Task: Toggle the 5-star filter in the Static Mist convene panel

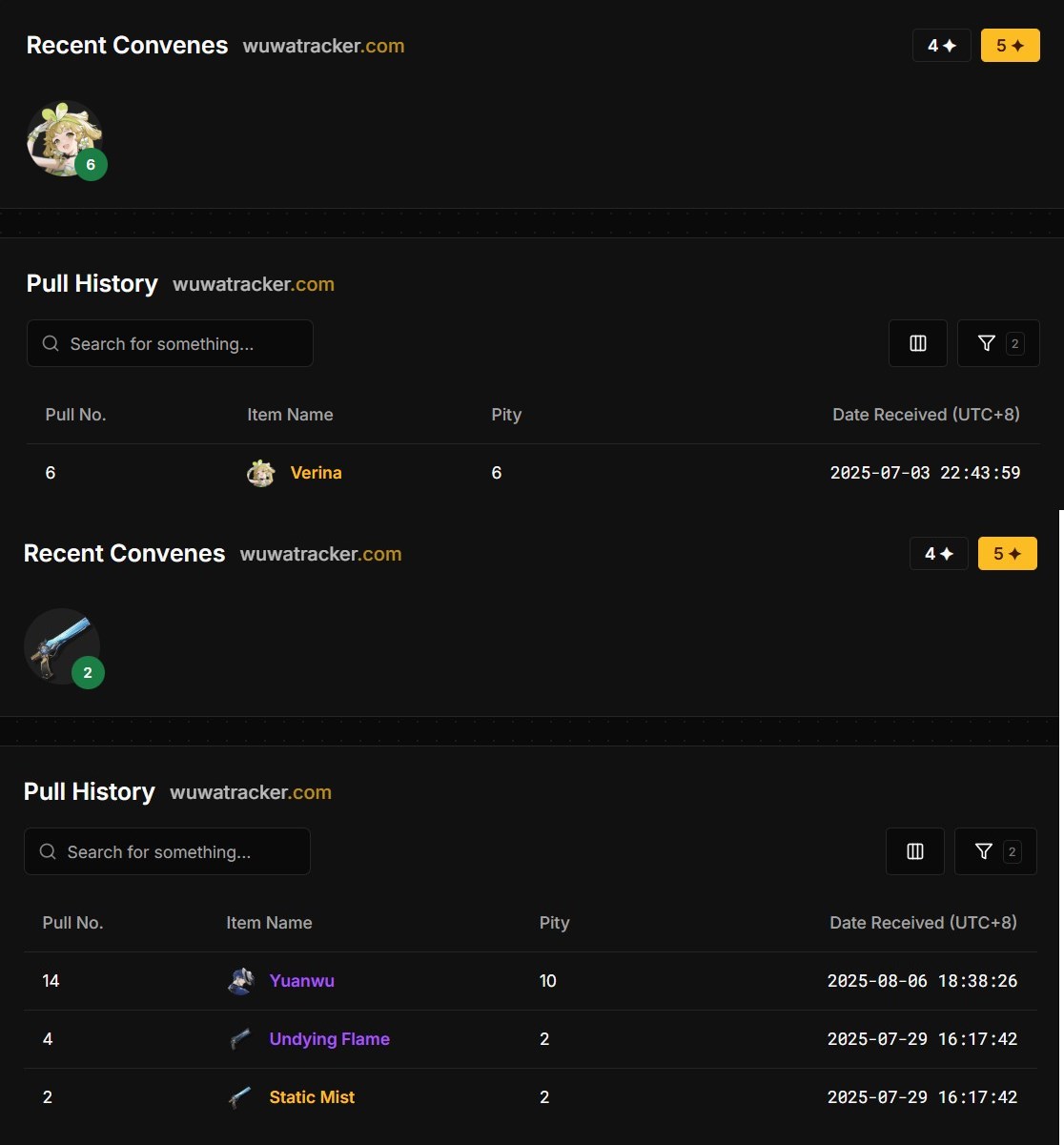Action: coord(1007,554)
